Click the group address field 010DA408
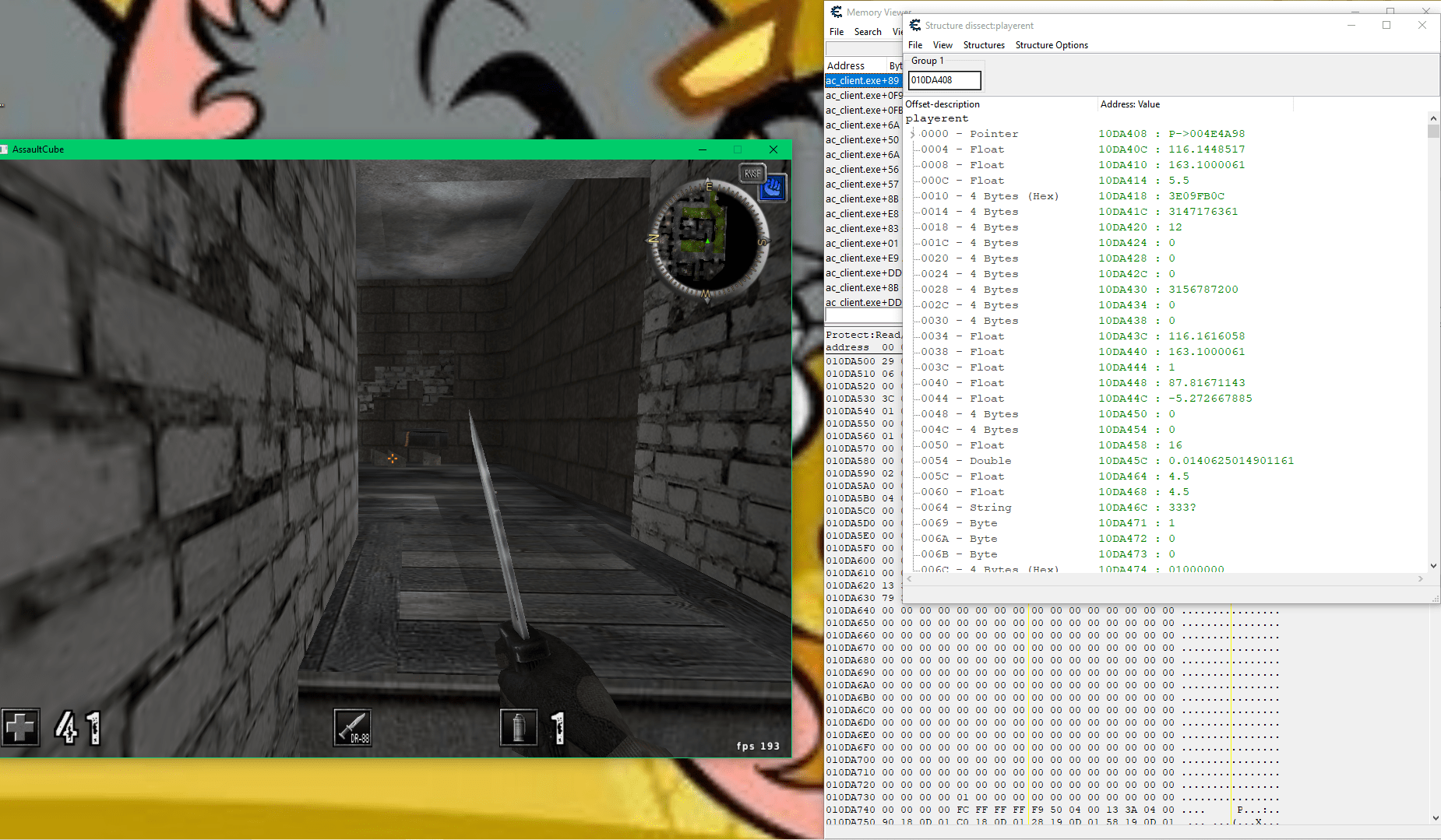Image resolution: width=1441 pixels, height=840 pixels. 944,80
